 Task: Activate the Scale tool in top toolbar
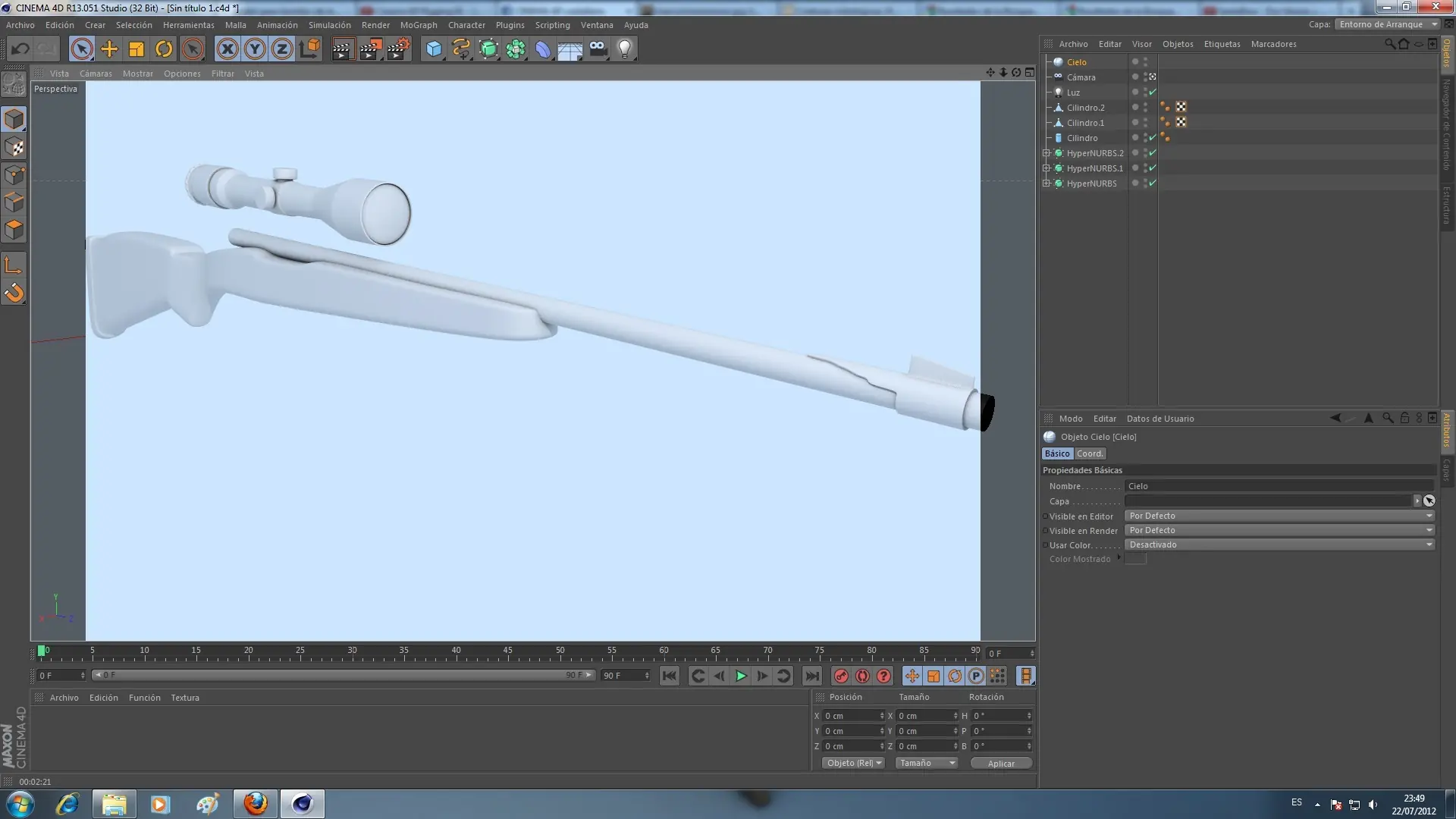[x=136, y=49]
